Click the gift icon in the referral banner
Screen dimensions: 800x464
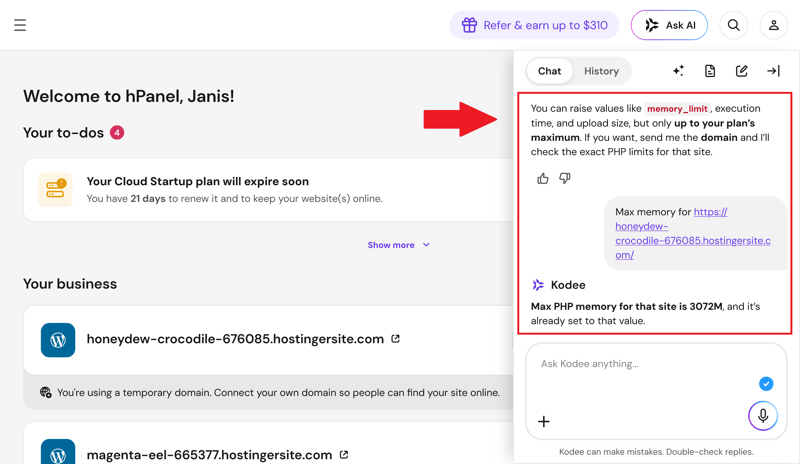pyautogui.click(x=469, y=25)
